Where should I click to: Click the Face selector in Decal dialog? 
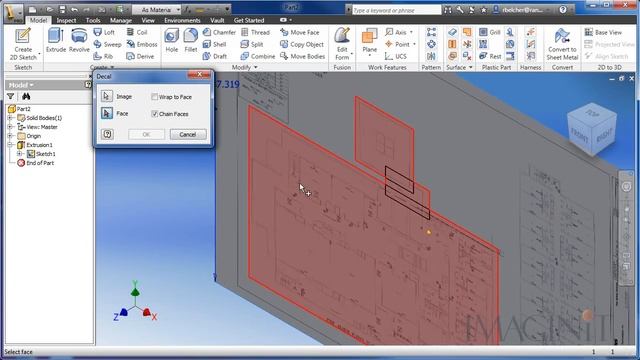pyautogui.click(x=107, y=113)
